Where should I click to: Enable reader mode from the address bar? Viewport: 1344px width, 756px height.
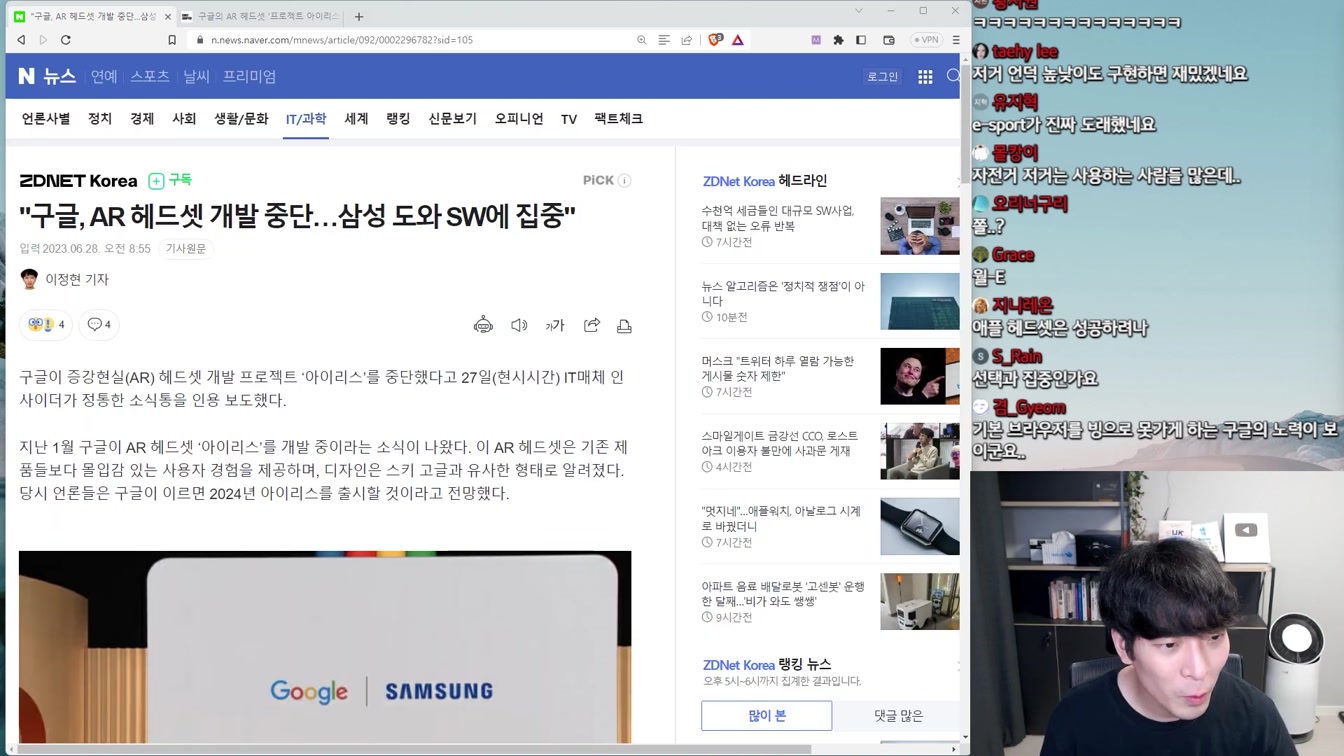(664, 40)
